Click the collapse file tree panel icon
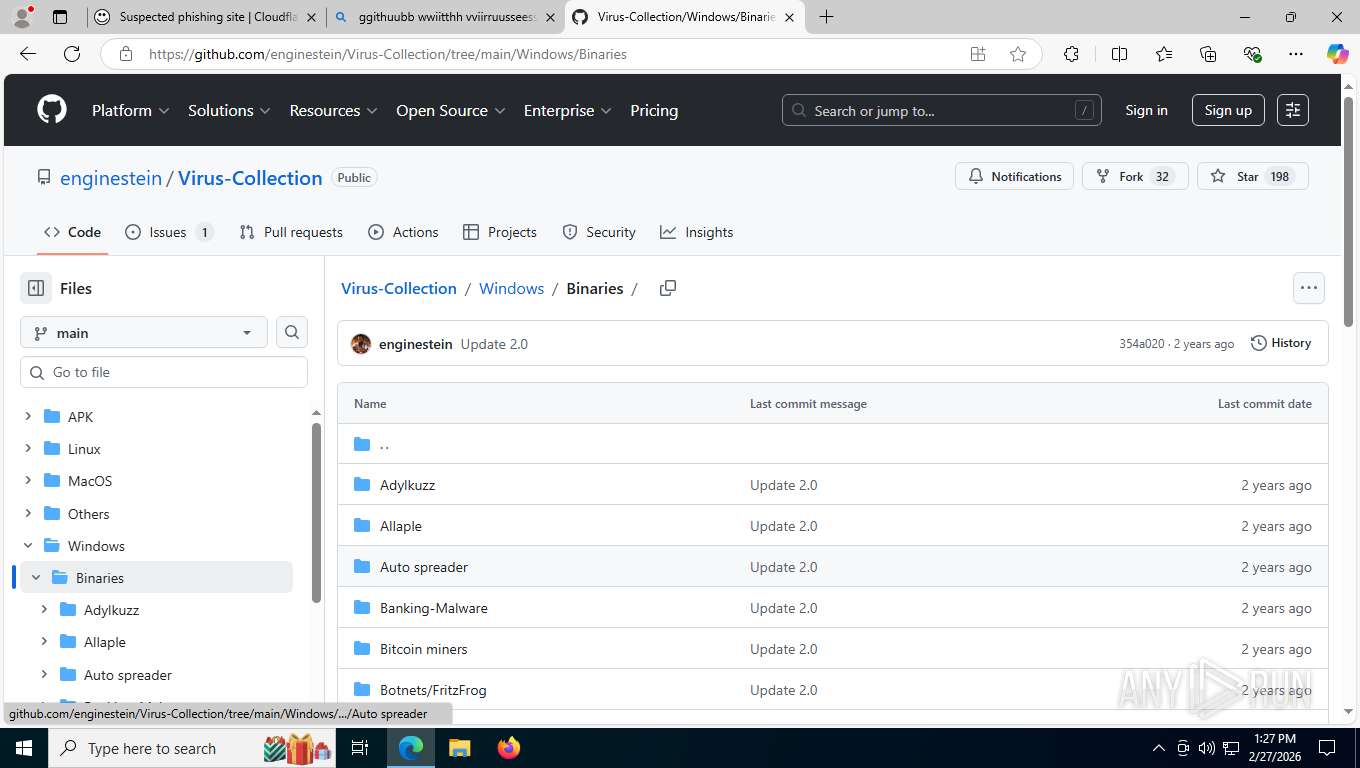The image size is (1360, 768). coord(36,288)
